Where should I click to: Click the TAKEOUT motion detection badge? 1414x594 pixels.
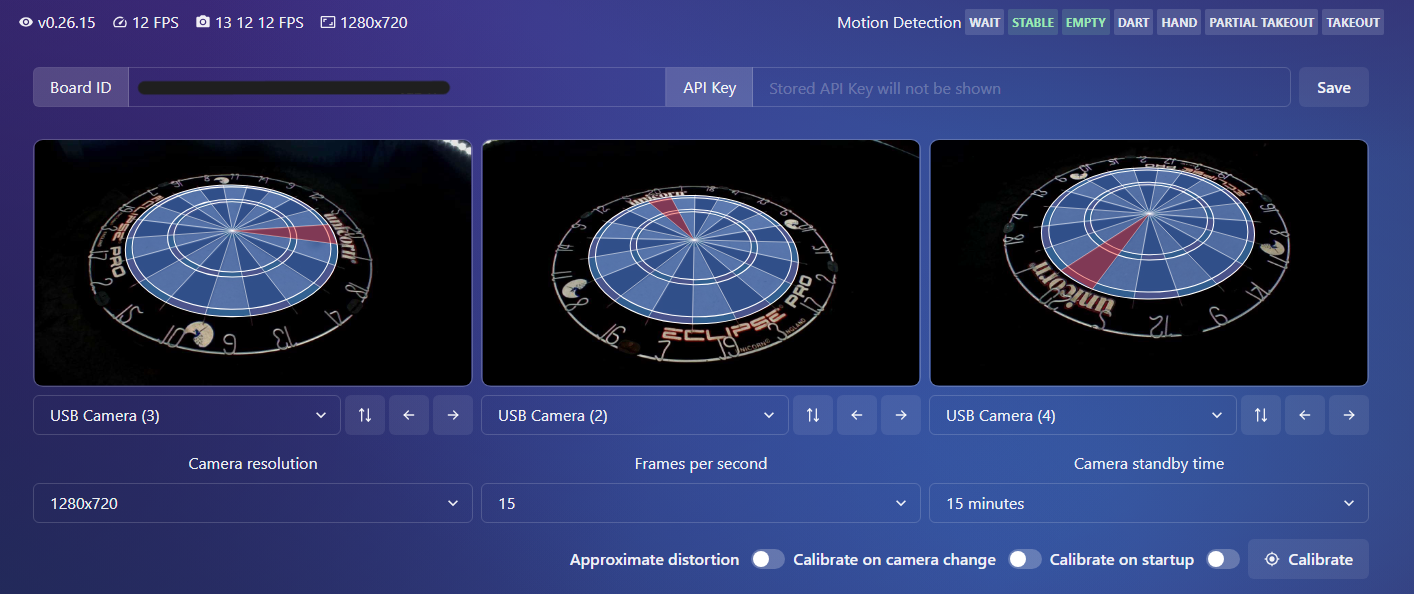[x=1353, y=22]
